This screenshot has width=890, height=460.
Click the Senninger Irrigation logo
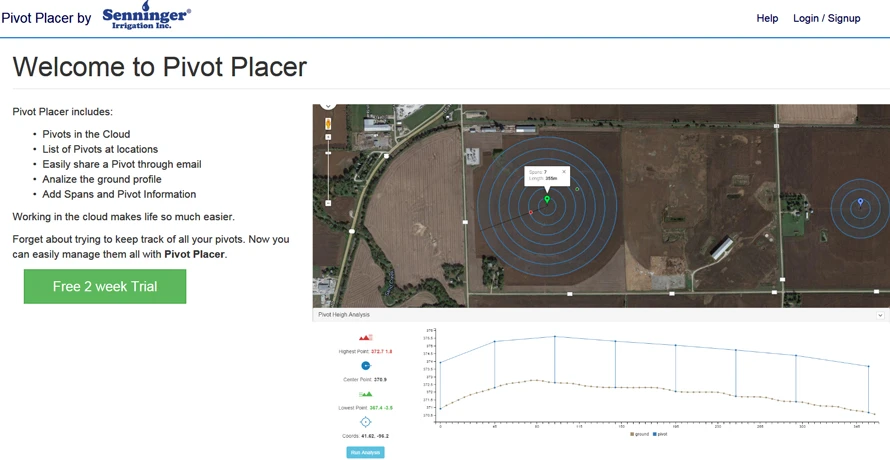[146, 16]
